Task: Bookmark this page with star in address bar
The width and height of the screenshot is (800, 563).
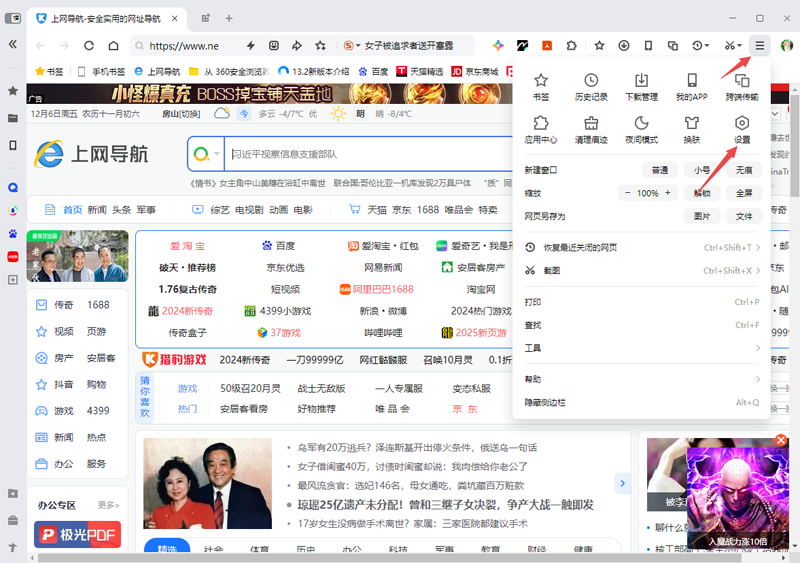Action: tap(320, 46)
